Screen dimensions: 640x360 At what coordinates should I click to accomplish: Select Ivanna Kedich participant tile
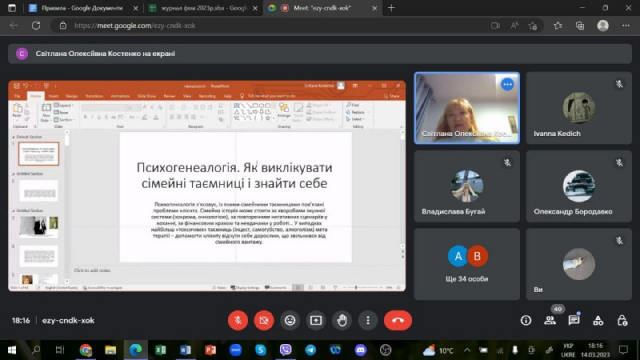click(x=579, y=108)
